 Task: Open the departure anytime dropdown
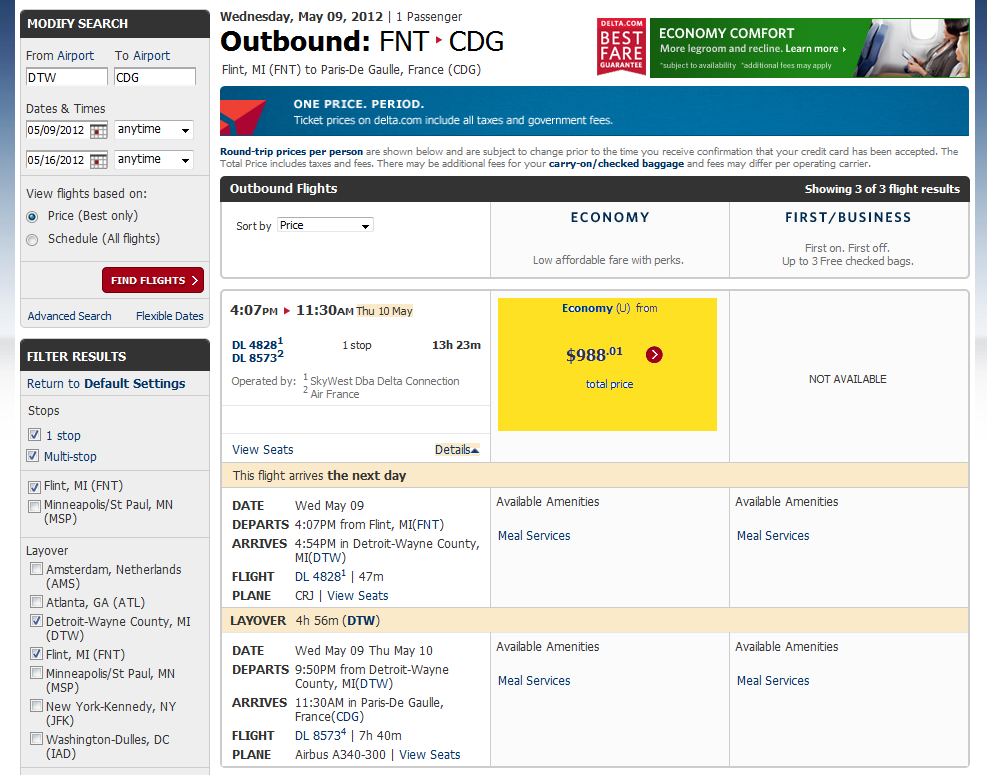coord(153,130)
